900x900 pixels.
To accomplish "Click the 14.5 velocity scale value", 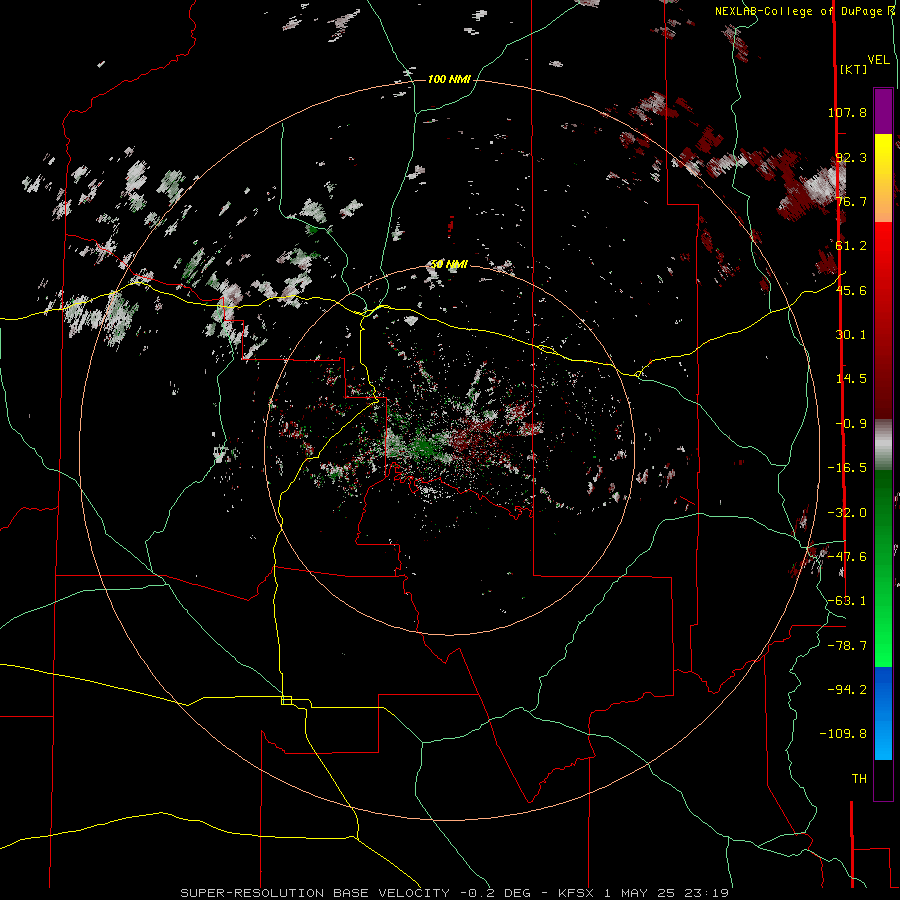I will [x=851, y=379].
